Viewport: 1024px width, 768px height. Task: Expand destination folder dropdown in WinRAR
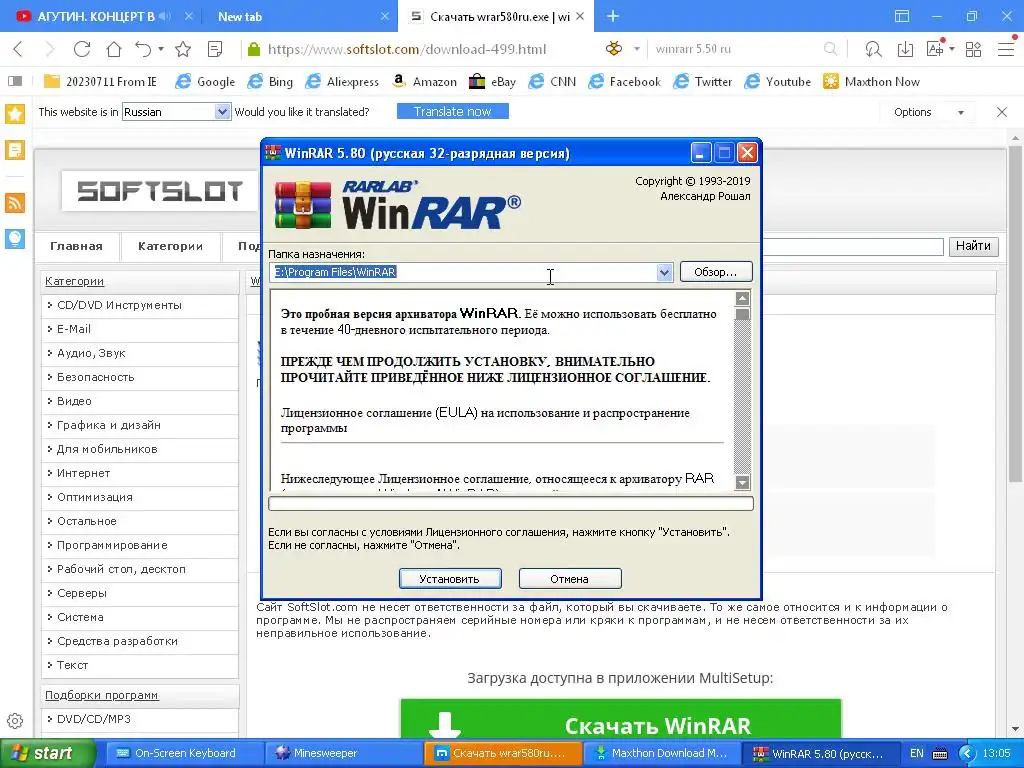coord(664,272)
